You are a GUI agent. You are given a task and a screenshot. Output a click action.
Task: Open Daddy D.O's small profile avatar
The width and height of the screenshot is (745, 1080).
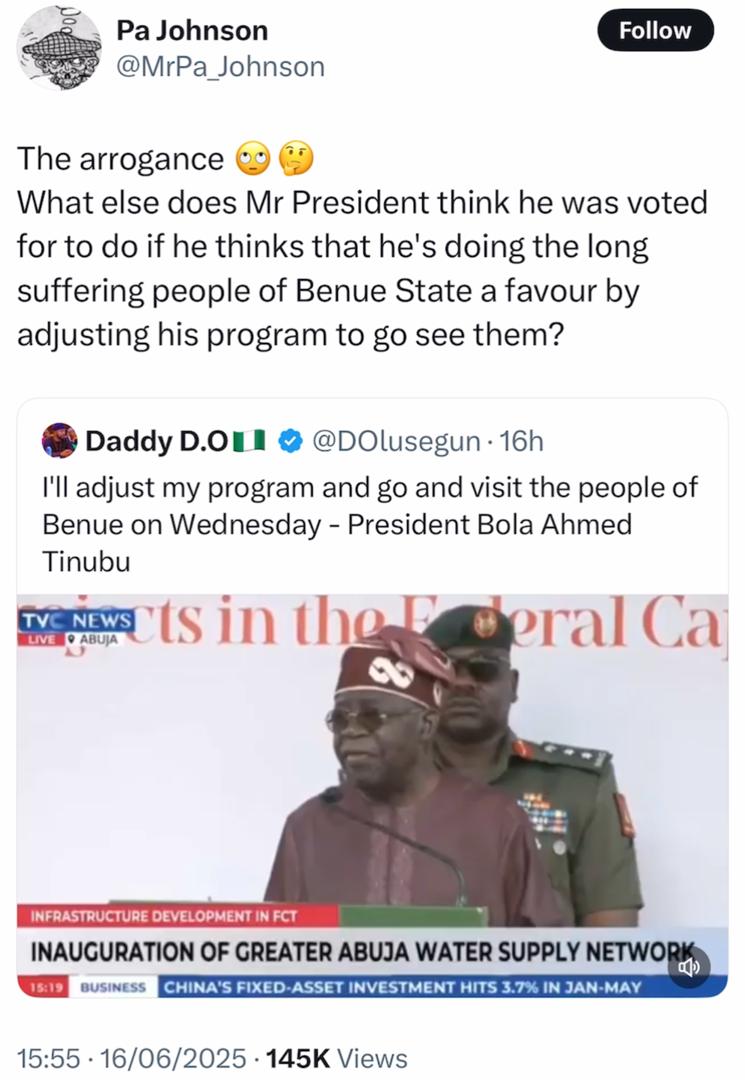click(60, 440)
